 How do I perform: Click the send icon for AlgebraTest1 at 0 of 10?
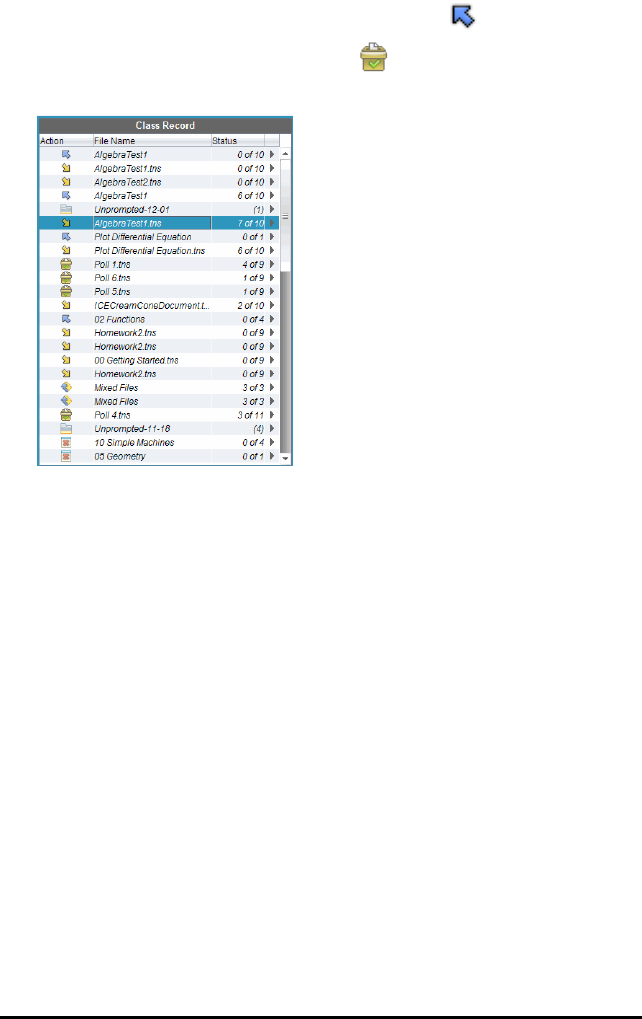point(66,155)
